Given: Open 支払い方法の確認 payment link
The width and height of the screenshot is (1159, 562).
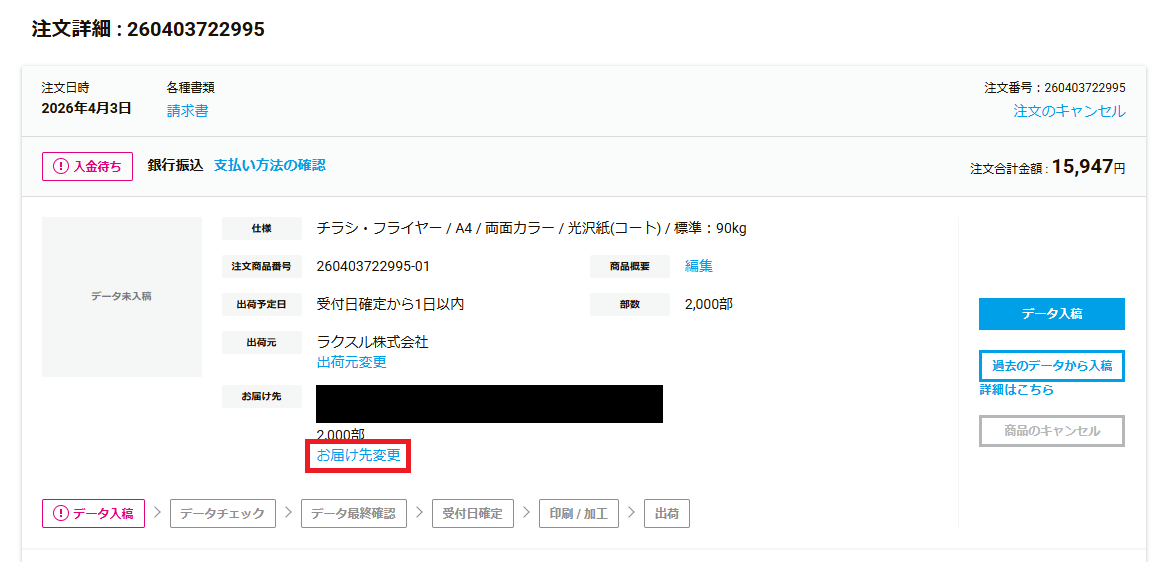Looking at the screenshot, I should 269,166.
